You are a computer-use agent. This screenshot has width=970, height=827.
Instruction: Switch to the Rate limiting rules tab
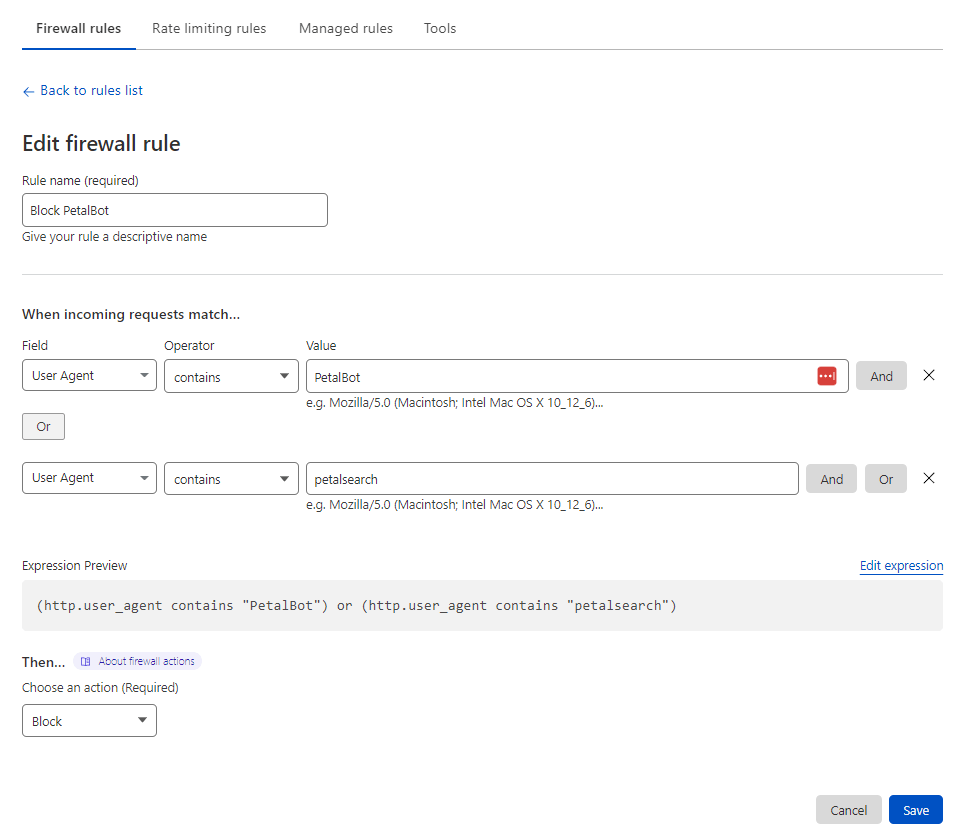tap(209, 28)
